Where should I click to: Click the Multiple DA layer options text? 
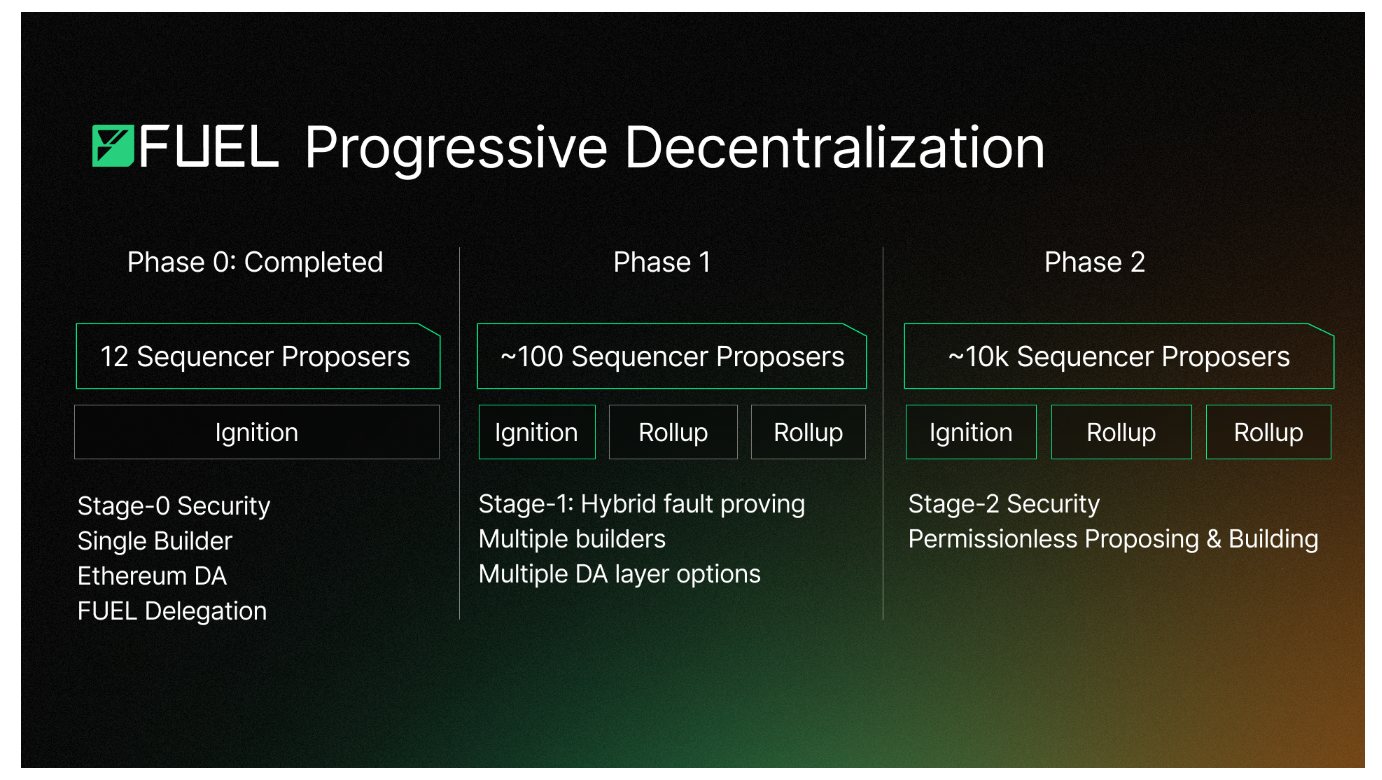[620, 574]
